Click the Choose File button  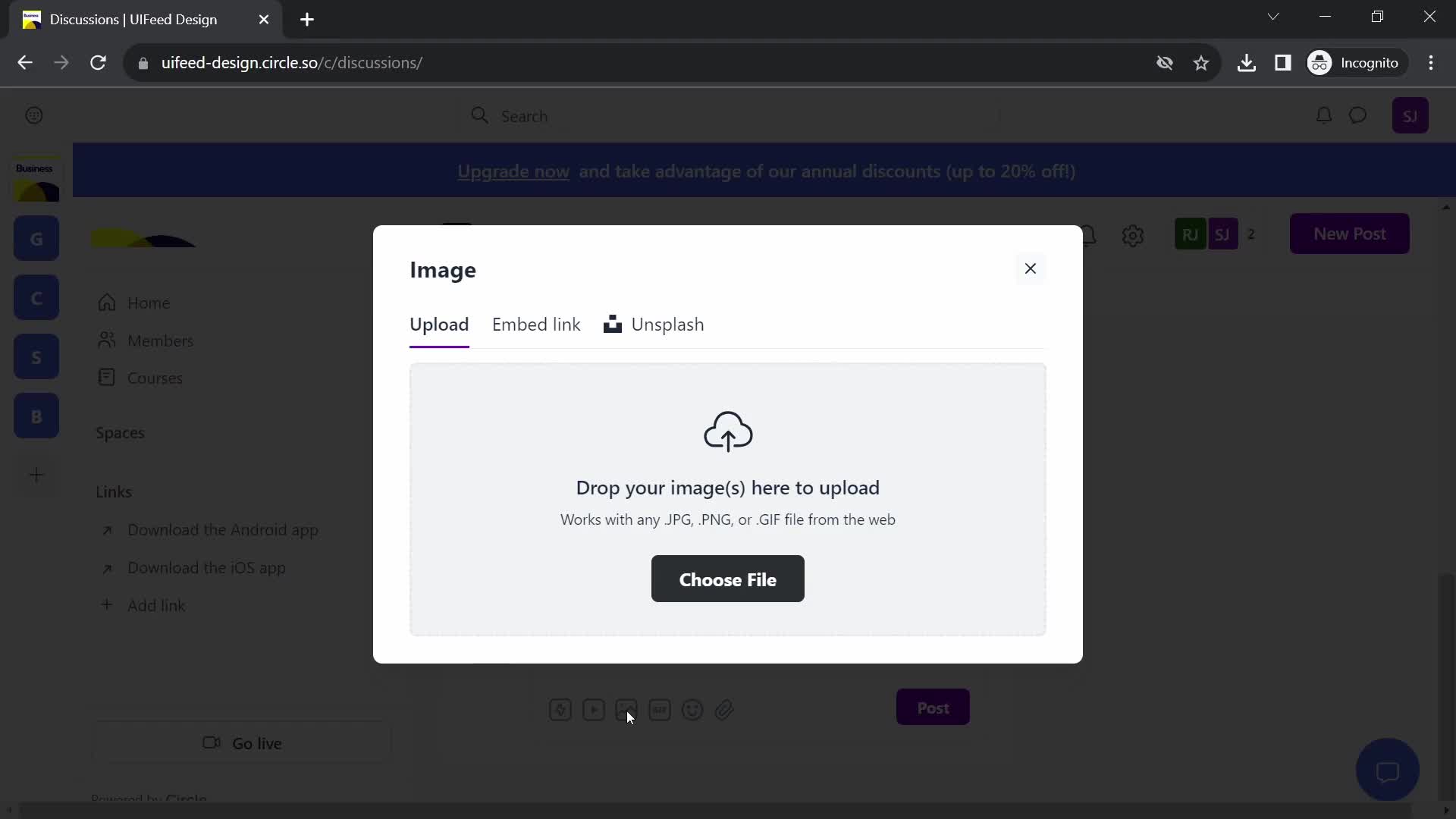728,579
